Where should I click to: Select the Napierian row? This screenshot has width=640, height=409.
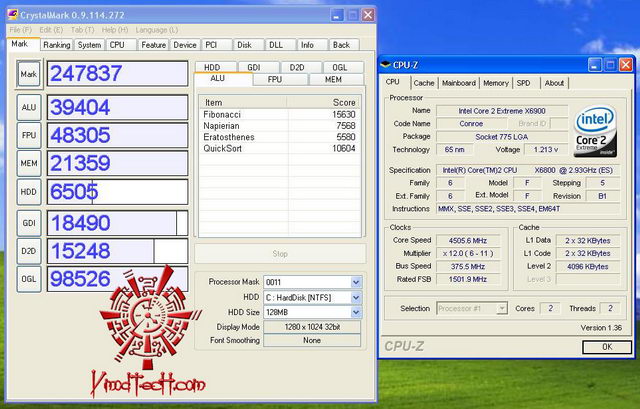279,126
